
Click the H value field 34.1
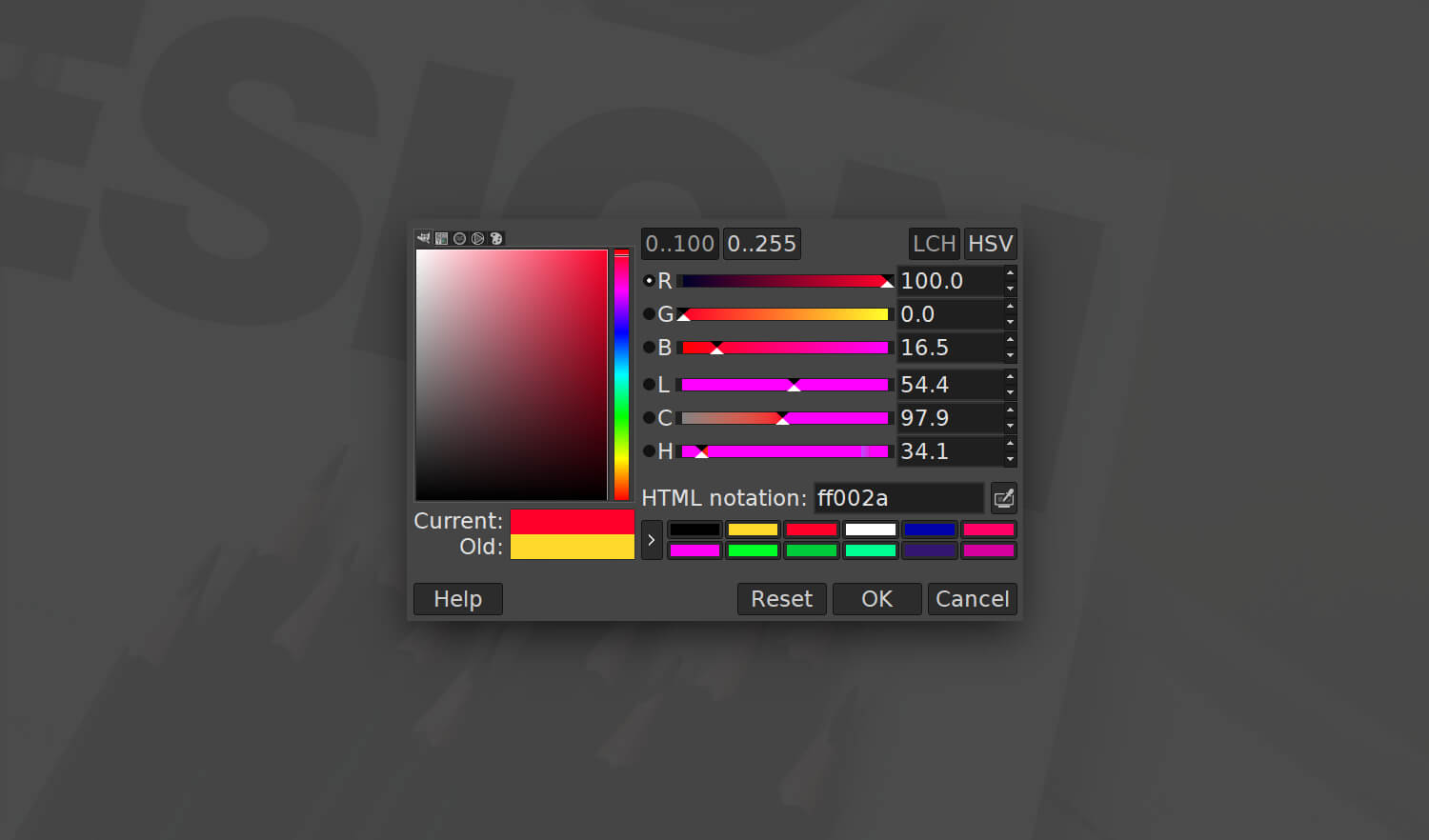coord(950,451)
